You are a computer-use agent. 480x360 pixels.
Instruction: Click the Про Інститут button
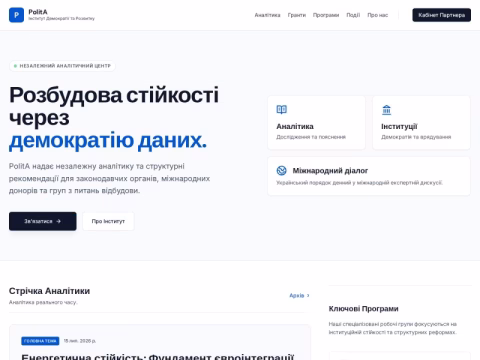click(108, 221)
